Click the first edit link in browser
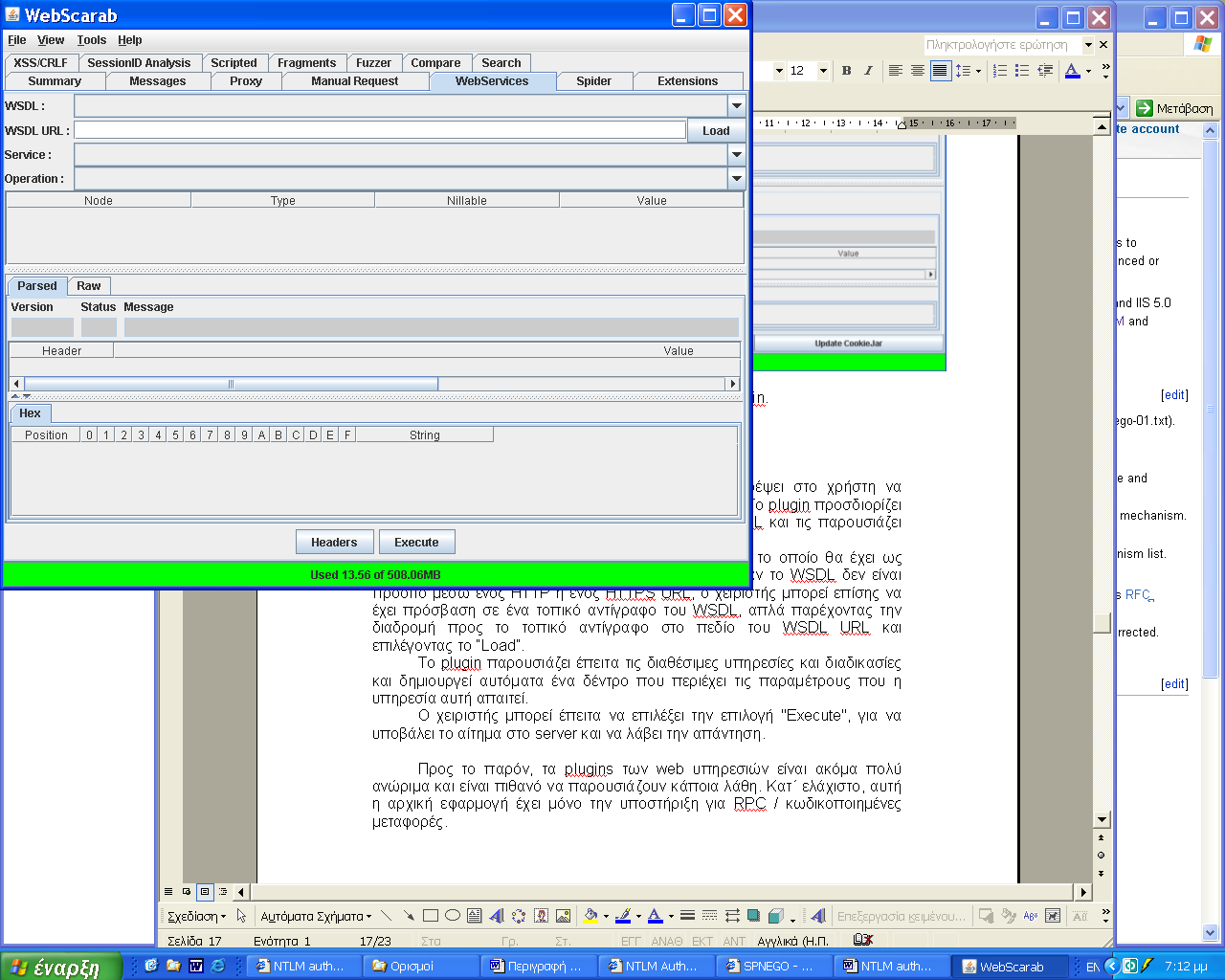Viewport: 1225px width, 980px height. 1174,395
